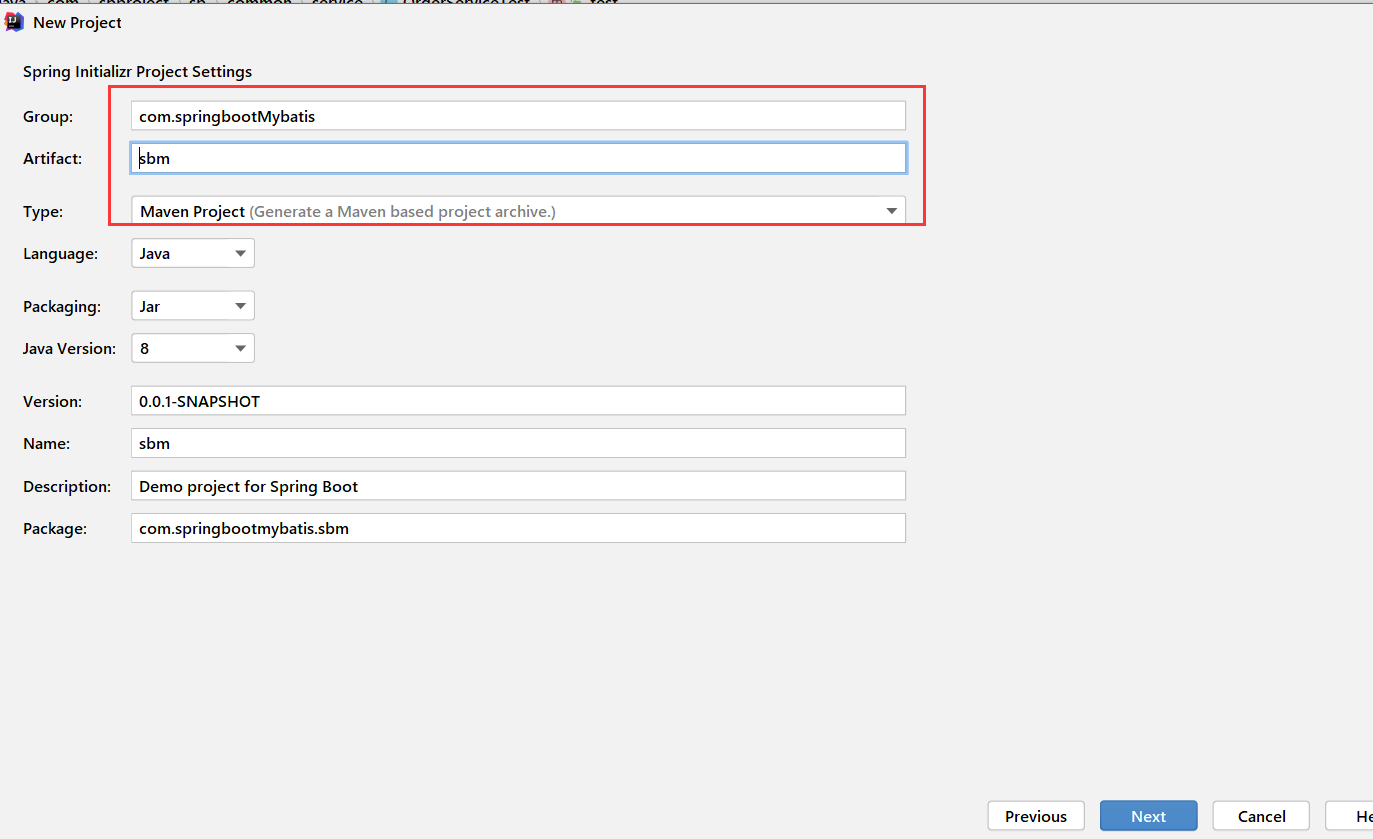Click the Name label
Screen dimensions: 1373x839
coord(46,443)
